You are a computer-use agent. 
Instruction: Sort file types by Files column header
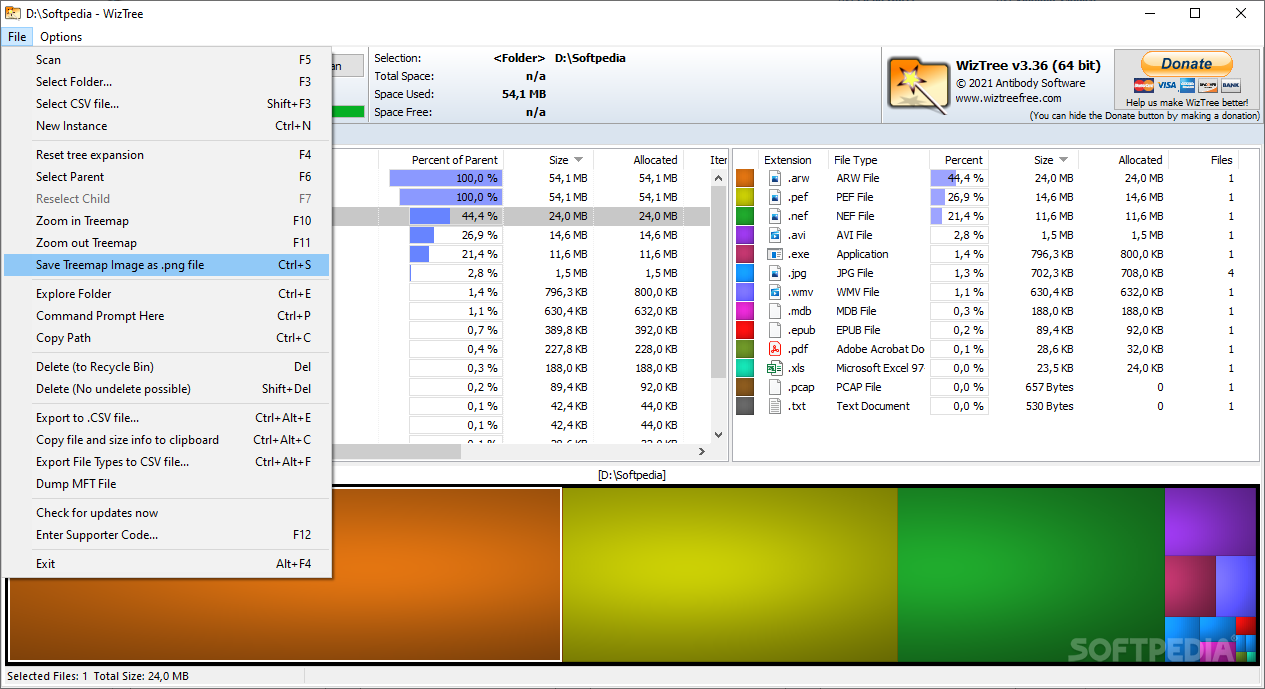pos(1204,160)
